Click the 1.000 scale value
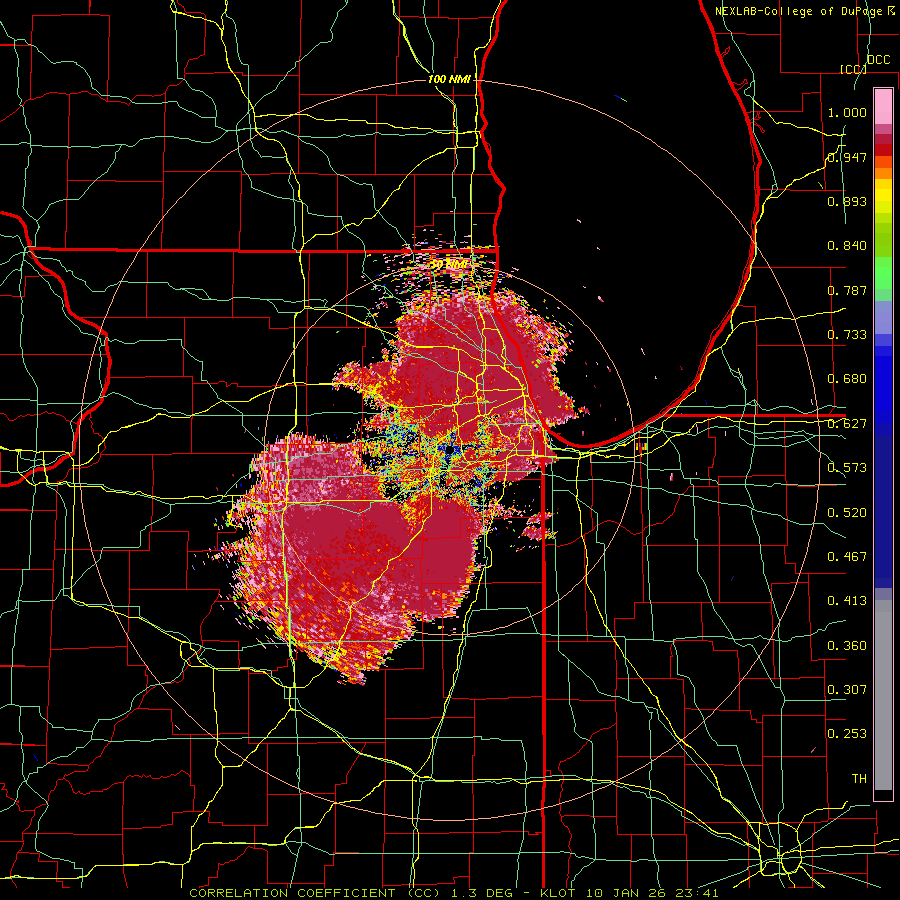 847,112
